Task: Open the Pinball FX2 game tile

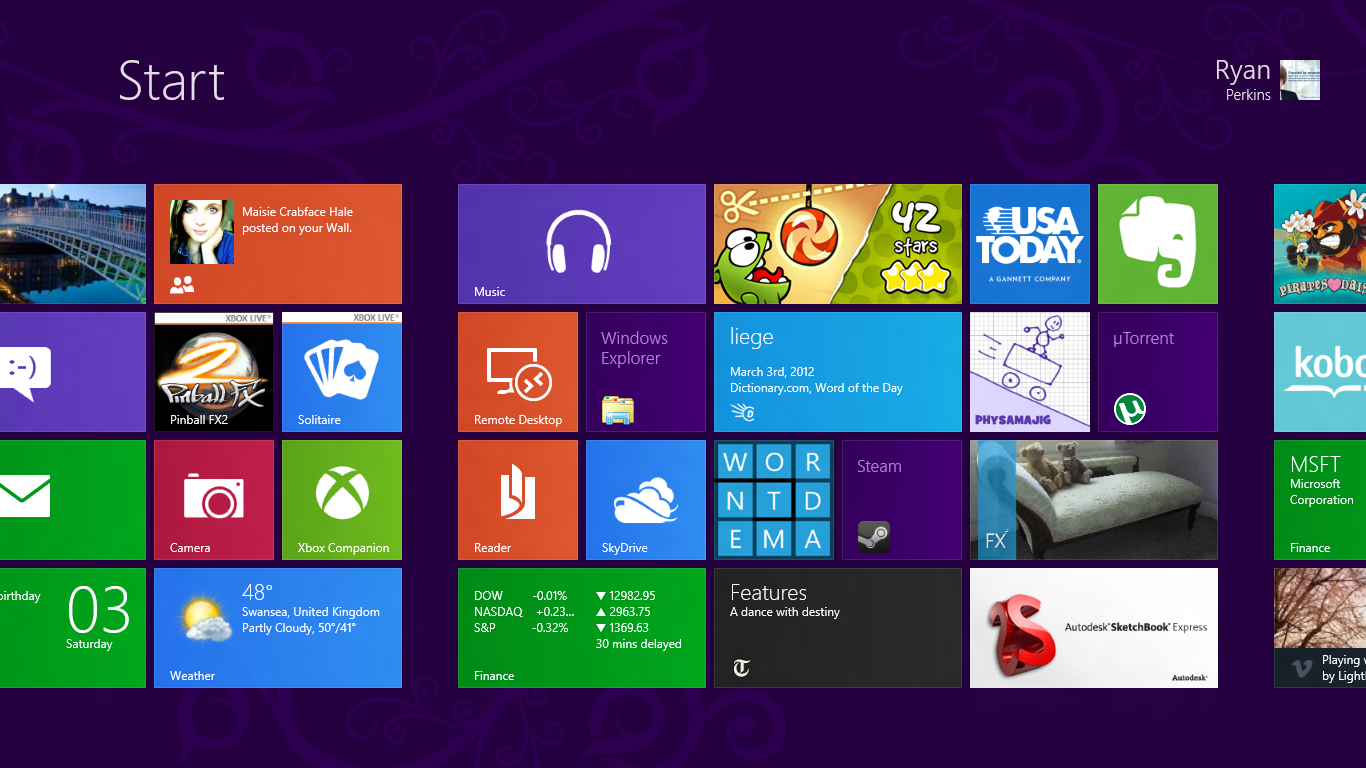Action: point(214,372)
